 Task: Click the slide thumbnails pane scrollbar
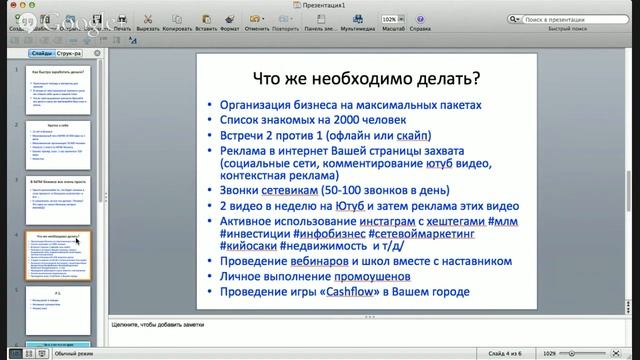[100, 131]
